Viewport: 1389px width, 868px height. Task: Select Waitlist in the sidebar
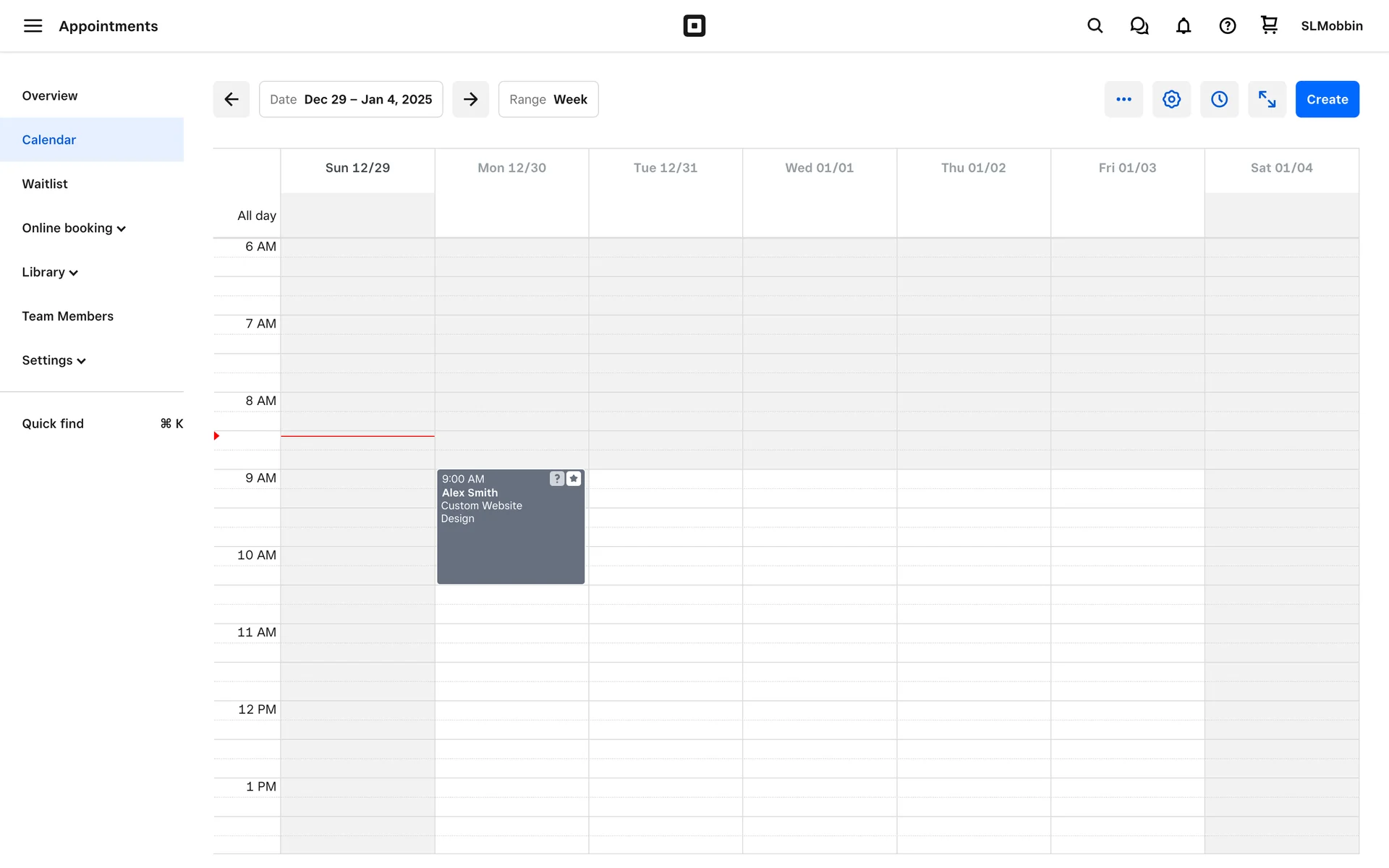[x=45, y=184]
